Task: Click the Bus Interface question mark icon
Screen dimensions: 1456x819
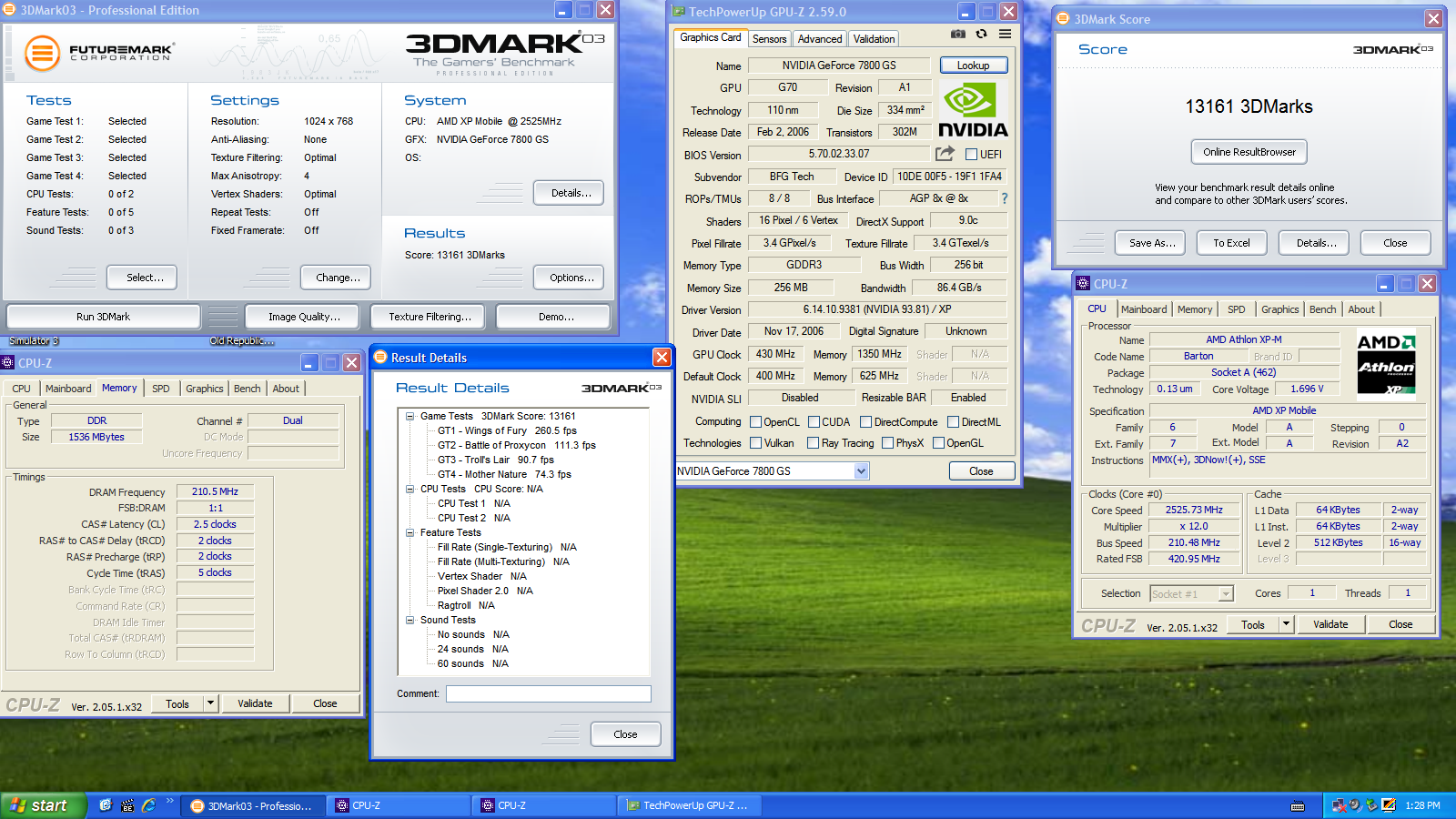Action: click(x=1005, y=198)
